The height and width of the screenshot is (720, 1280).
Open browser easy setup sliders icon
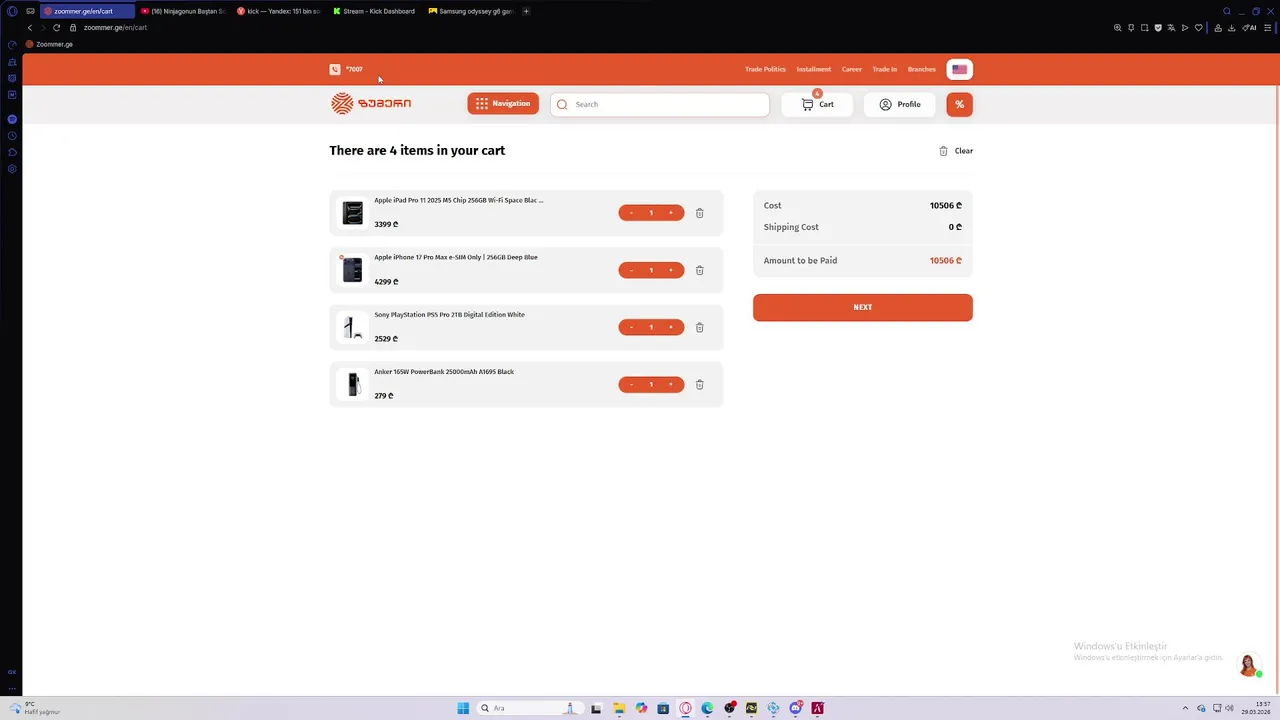pos(1268,28)
